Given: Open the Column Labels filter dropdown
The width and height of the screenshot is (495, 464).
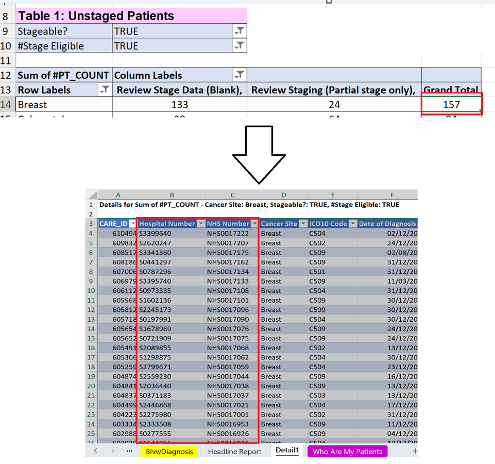Looking at the screenshot, I should click(239, 75).
